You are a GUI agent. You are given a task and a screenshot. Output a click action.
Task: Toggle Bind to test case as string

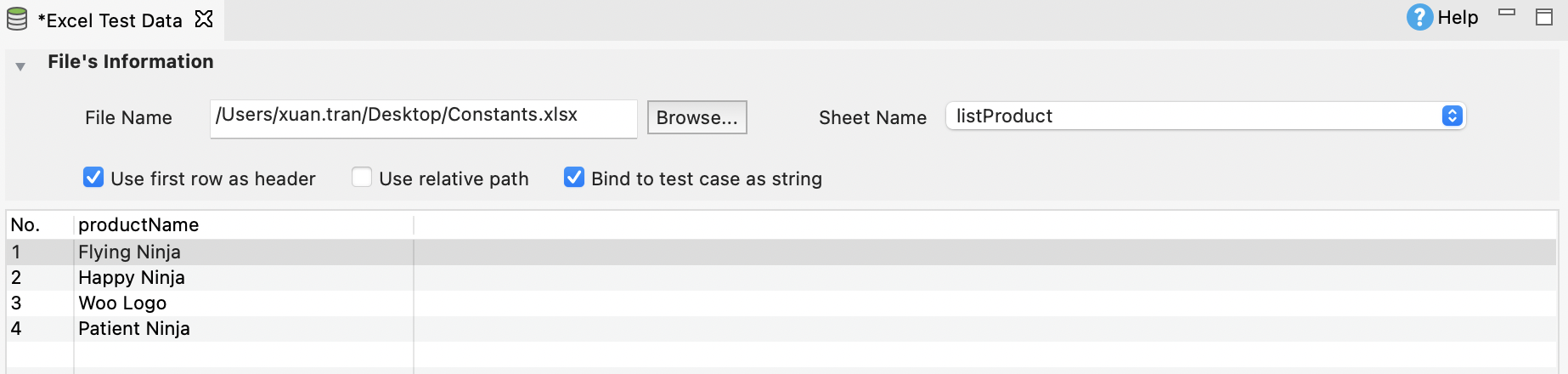(574, 178)
